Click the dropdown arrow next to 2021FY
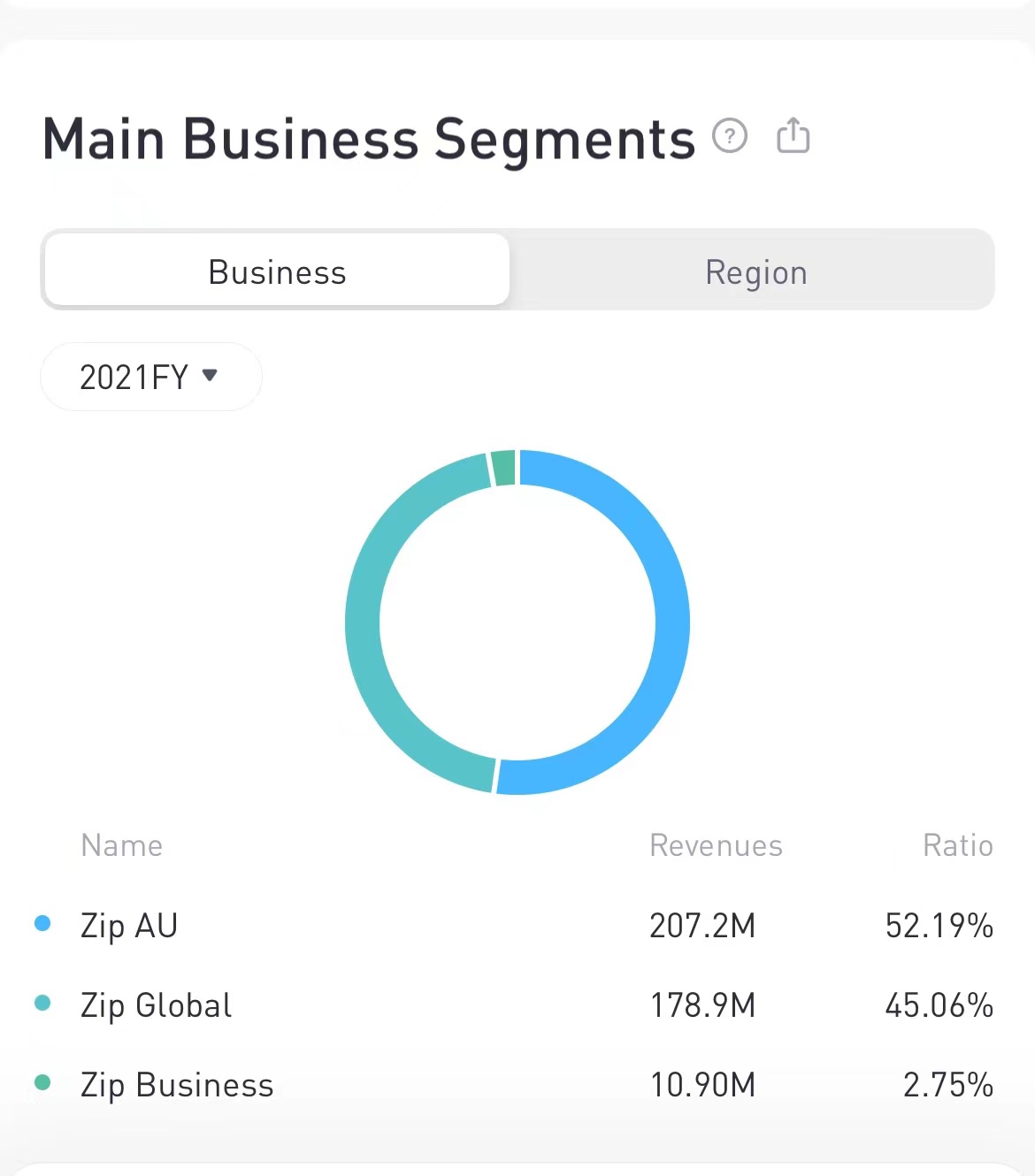 (210, 375)
